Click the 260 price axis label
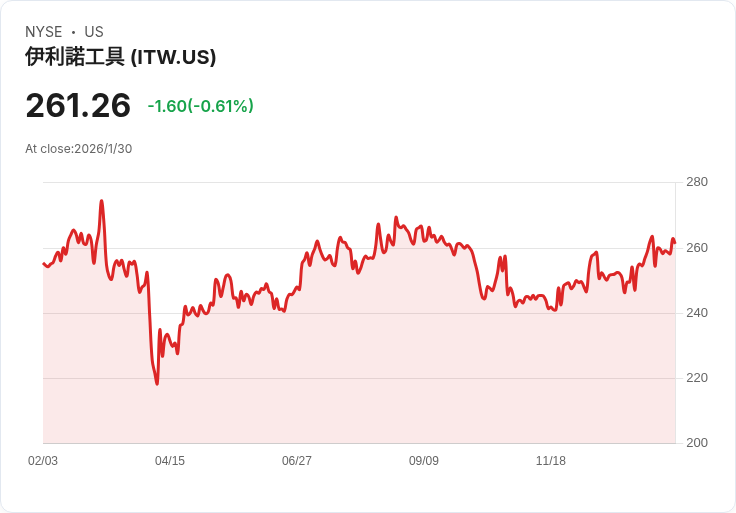Viewport: 736px width, 513px height. click(697, 248)
